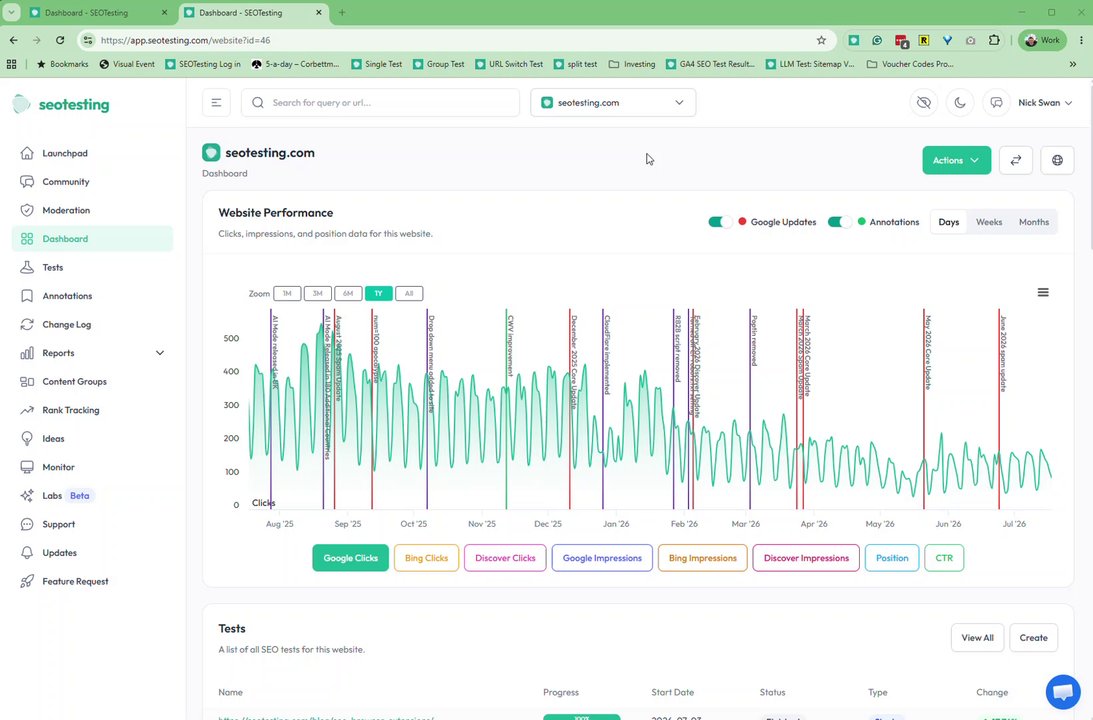Switch chart grouping to Weeks
The image size is (1093, 720).
pyautogui.click(x=989, y=222)
